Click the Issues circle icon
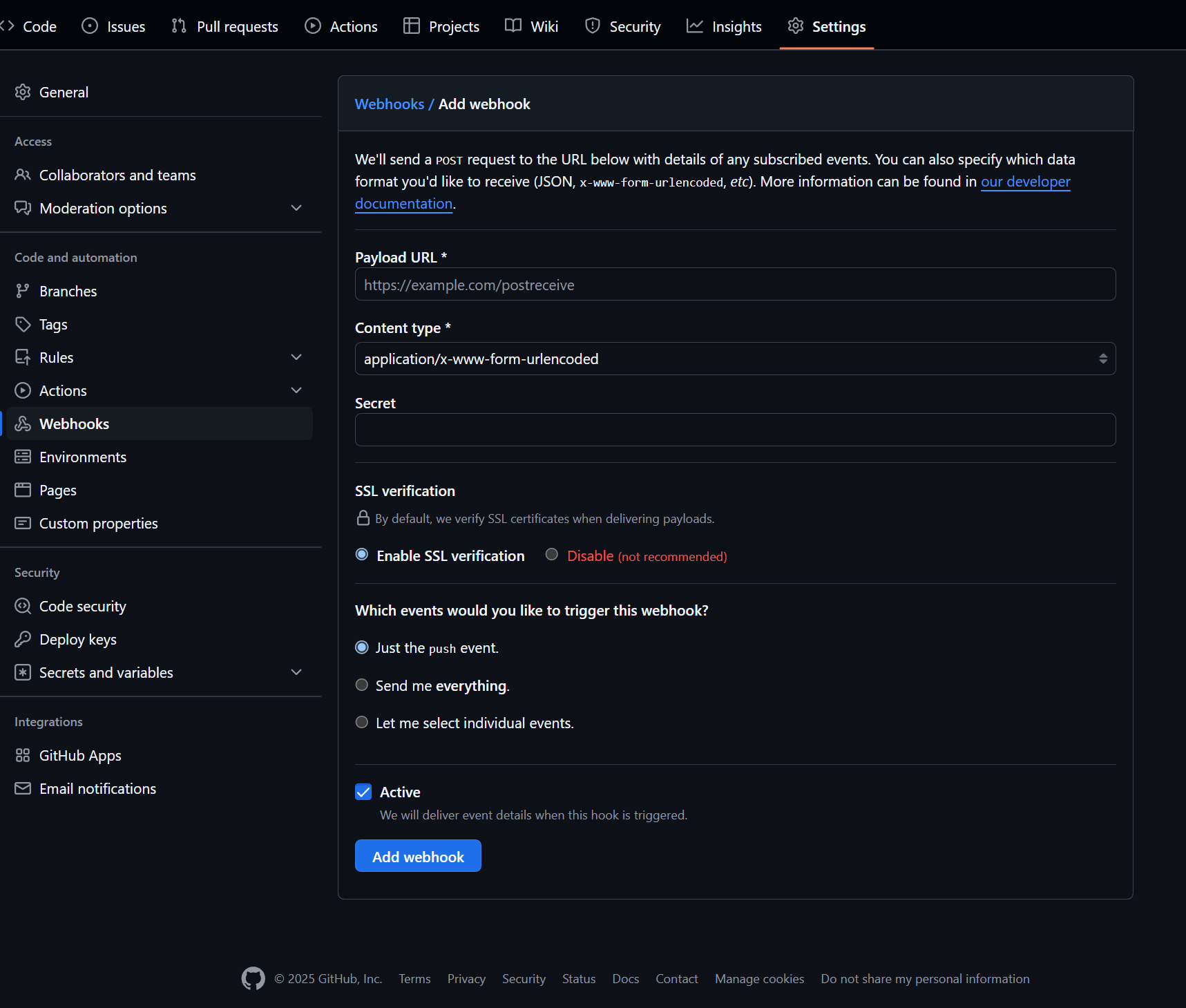This screenshot has width=1186, height=1008. (x=90, y=26)
